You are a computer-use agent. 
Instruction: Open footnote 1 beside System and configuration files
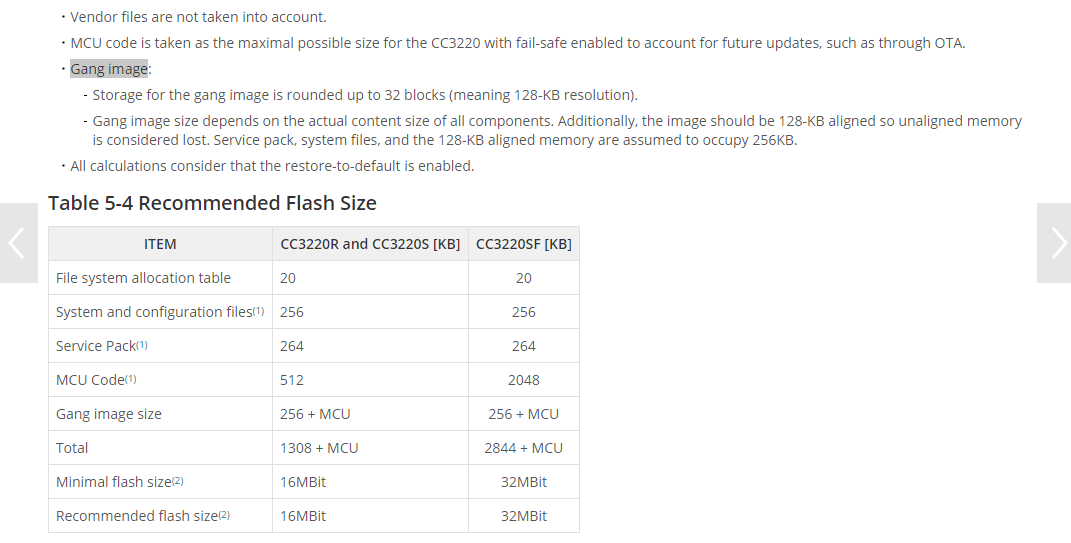[x=258, y=311]
